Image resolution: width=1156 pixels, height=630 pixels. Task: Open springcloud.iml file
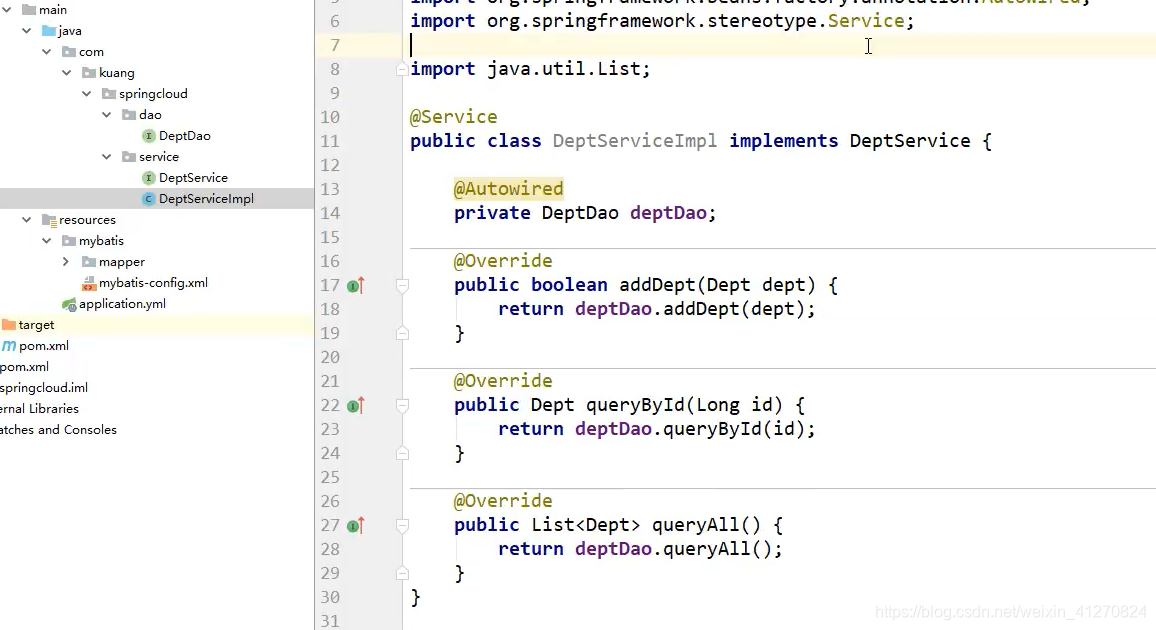(x=43, y=388)
